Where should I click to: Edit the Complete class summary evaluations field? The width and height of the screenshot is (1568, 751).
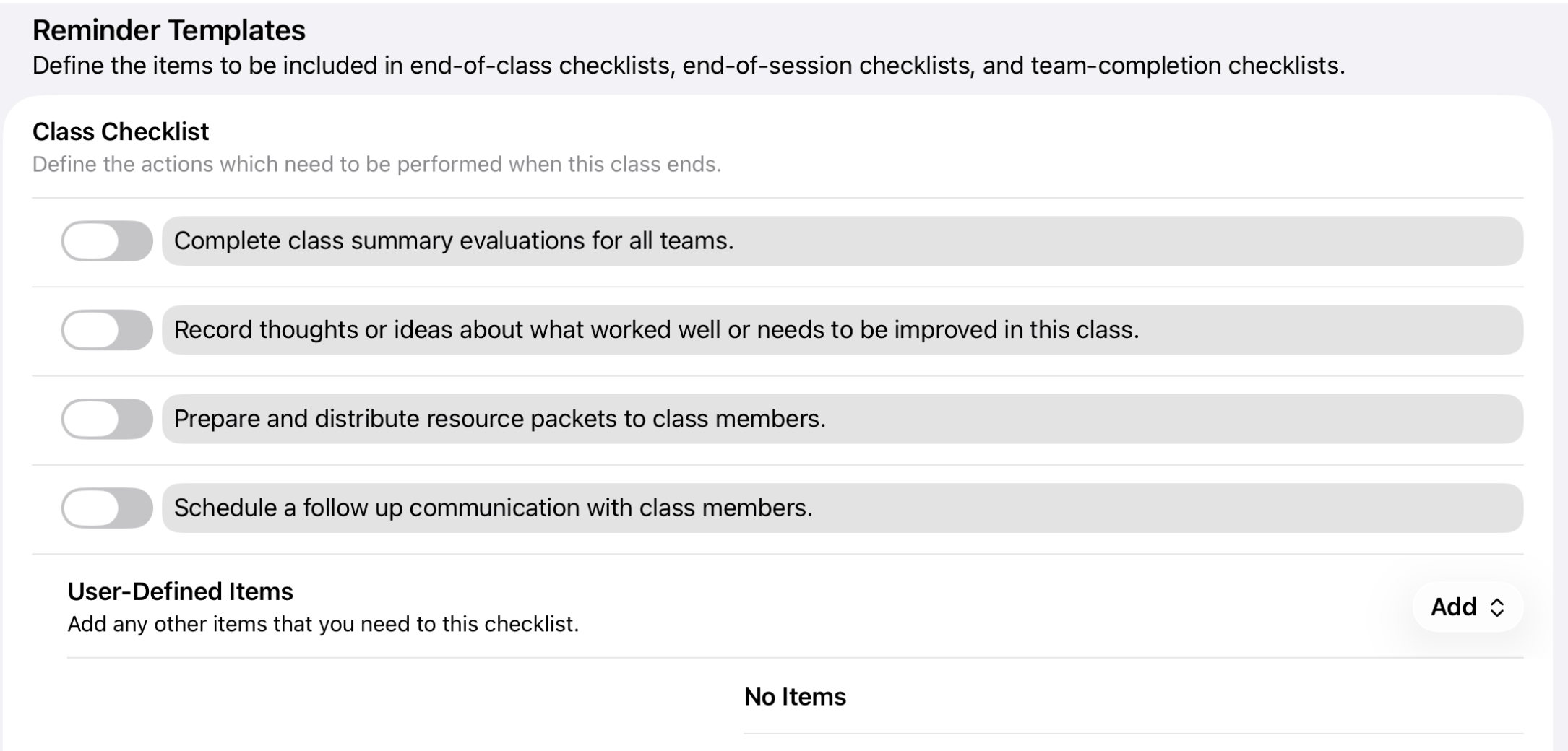coord(843,240)
